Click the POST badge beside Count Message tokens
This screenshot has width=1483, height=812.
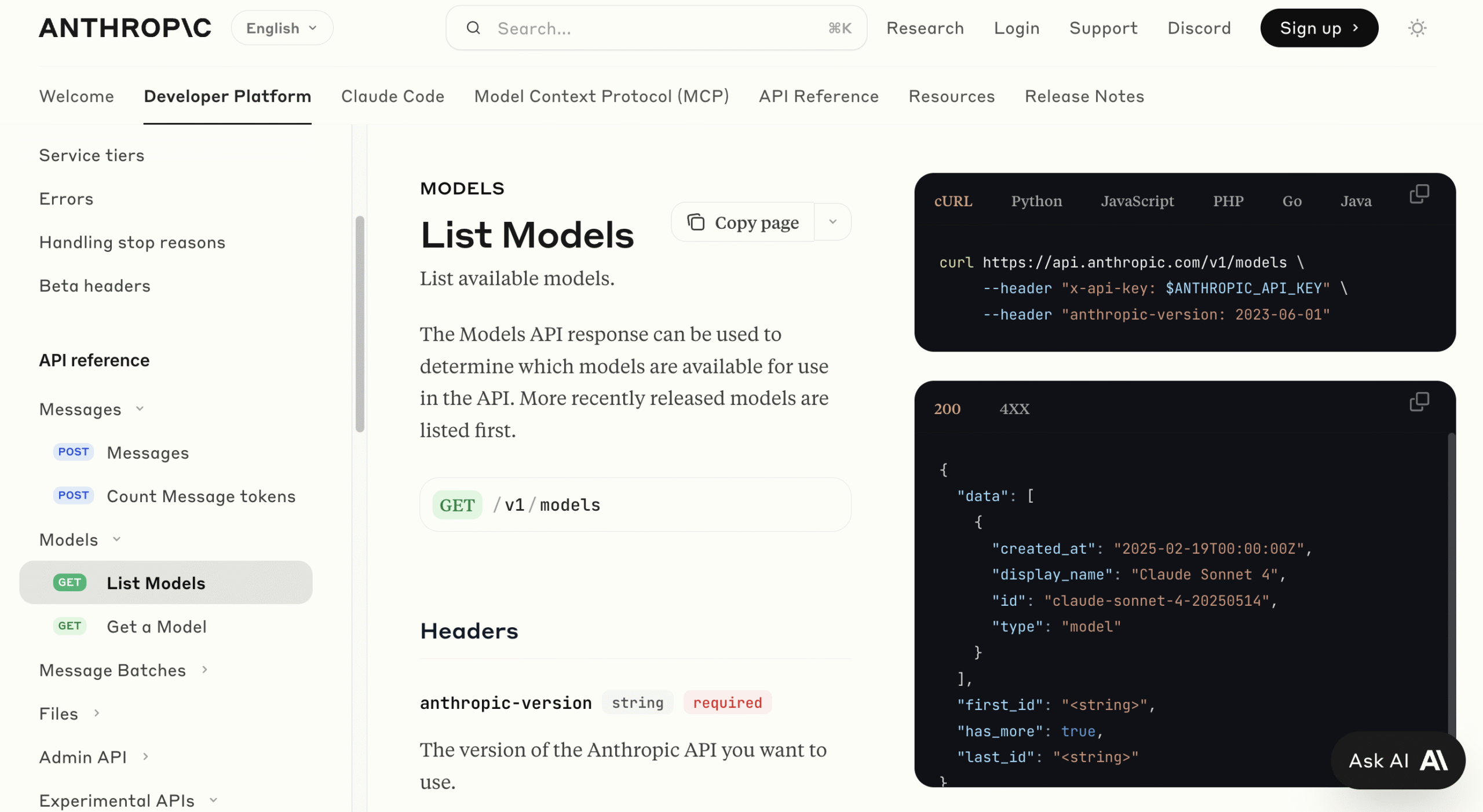[74, 496]
